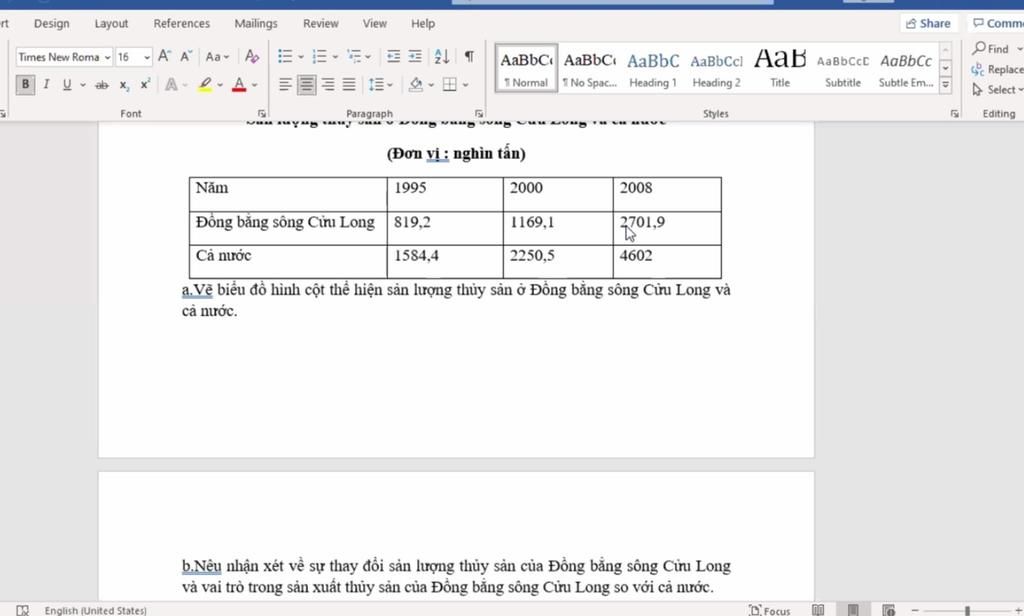The height and width of the screenshot is (616, 1024).
Task: Click the Numbering list icon
Action: (319, 56)
